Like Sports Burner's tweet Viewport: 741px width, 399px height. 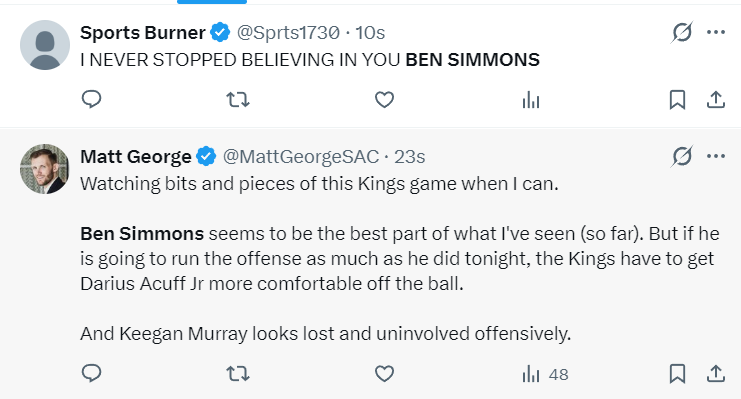tap(384, 100)
